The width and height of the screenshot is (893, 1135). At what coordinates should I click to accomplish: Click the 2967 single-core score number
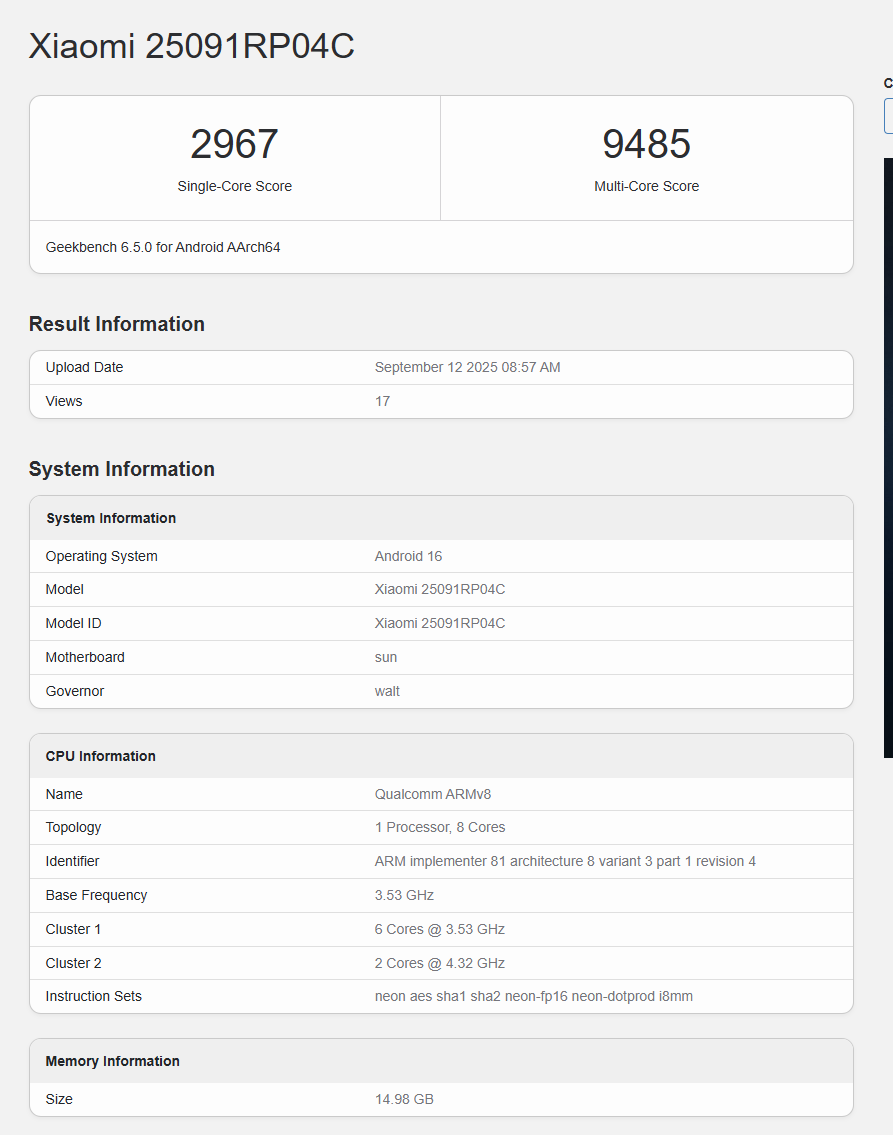tap(234, 144)
